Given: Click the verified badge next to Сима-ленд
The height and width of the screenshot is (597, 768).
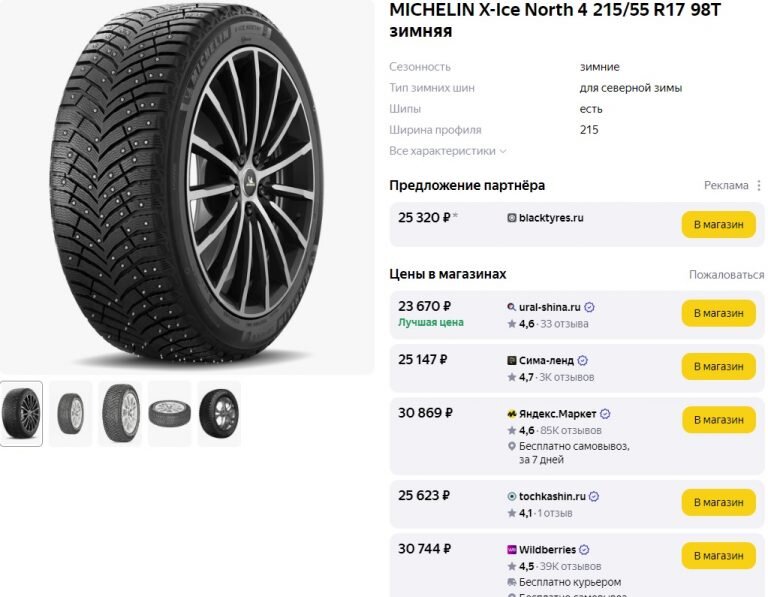Looking at the screenshot, I should click(x=582, y=360).
